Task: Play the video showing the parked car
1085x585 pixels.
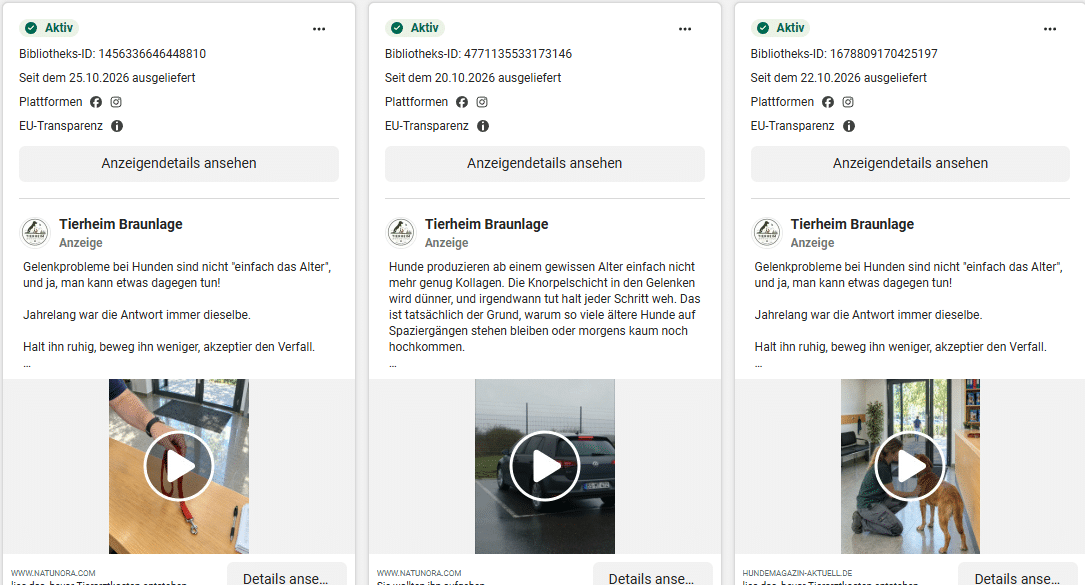Action: click(545, 466)
